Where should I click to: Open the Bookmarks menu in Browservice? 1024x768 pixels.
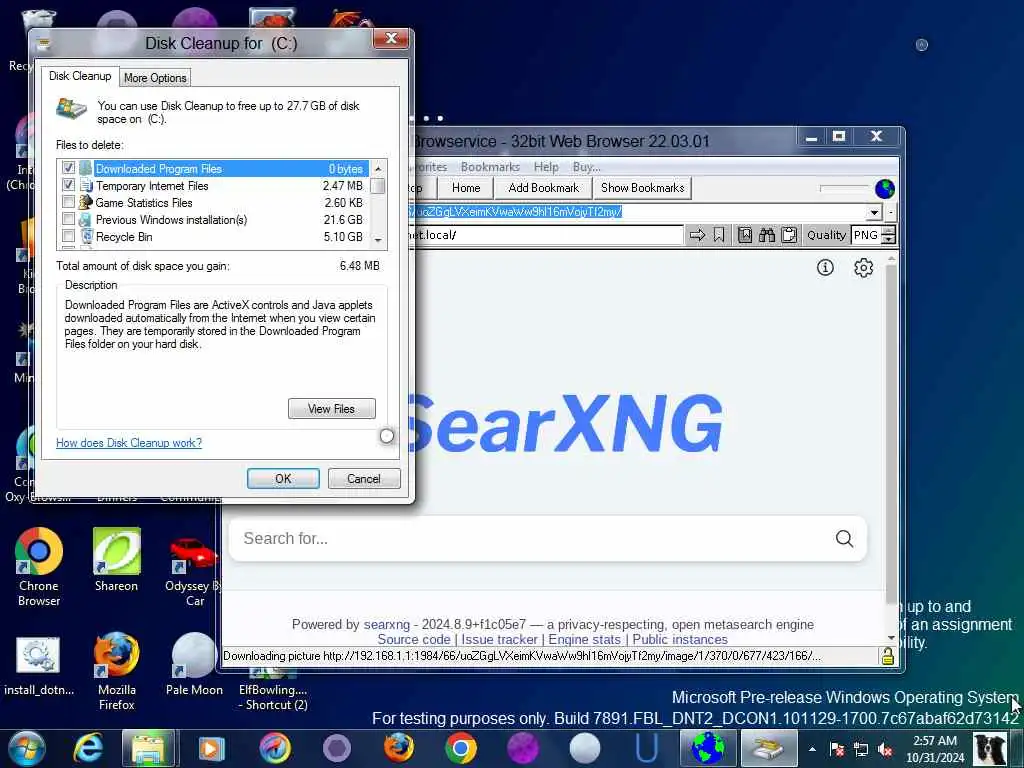tap(490, 167)
